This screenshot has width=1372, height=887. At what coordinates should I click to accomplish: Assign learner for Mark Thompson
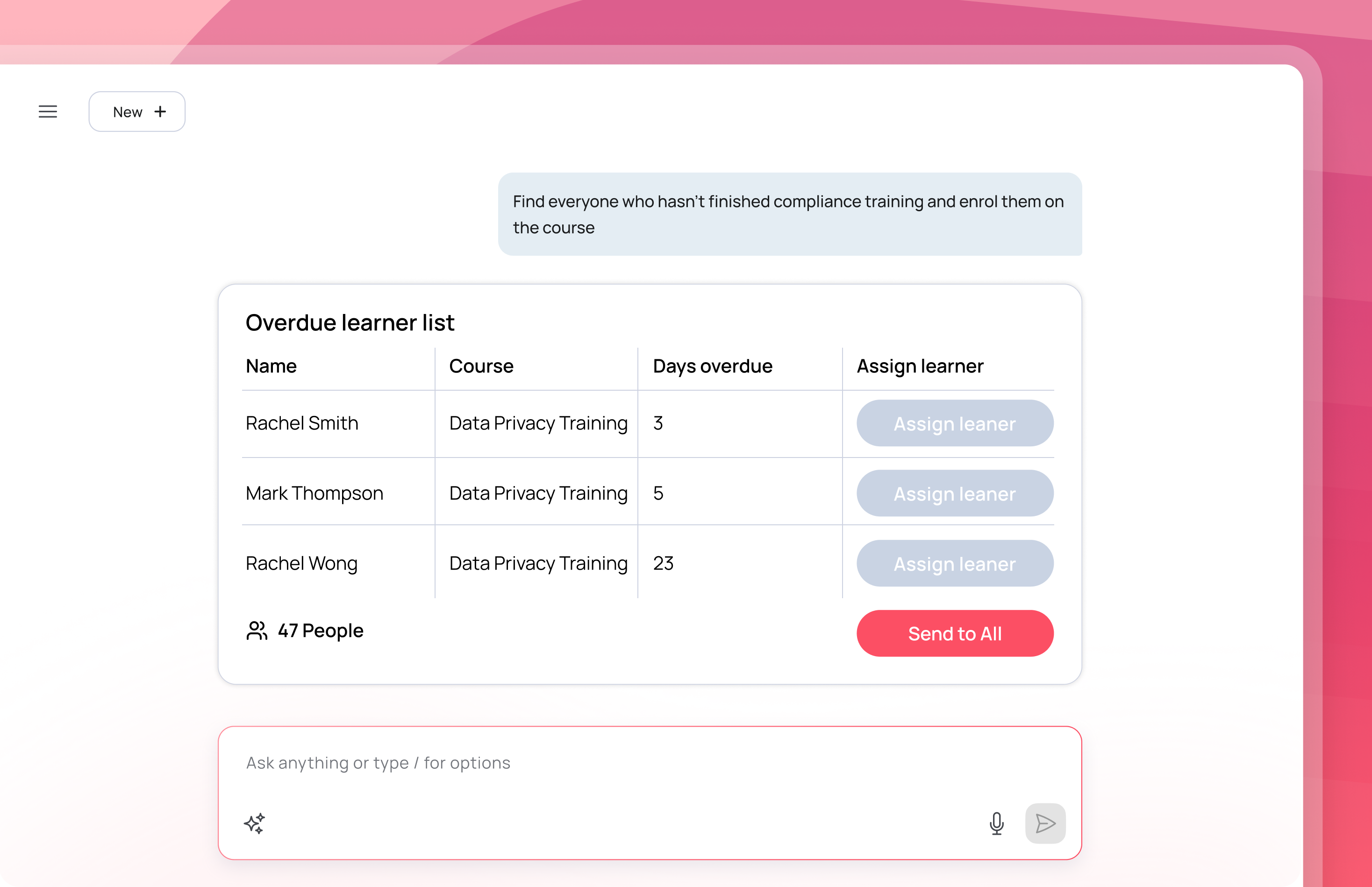point(954,494)
